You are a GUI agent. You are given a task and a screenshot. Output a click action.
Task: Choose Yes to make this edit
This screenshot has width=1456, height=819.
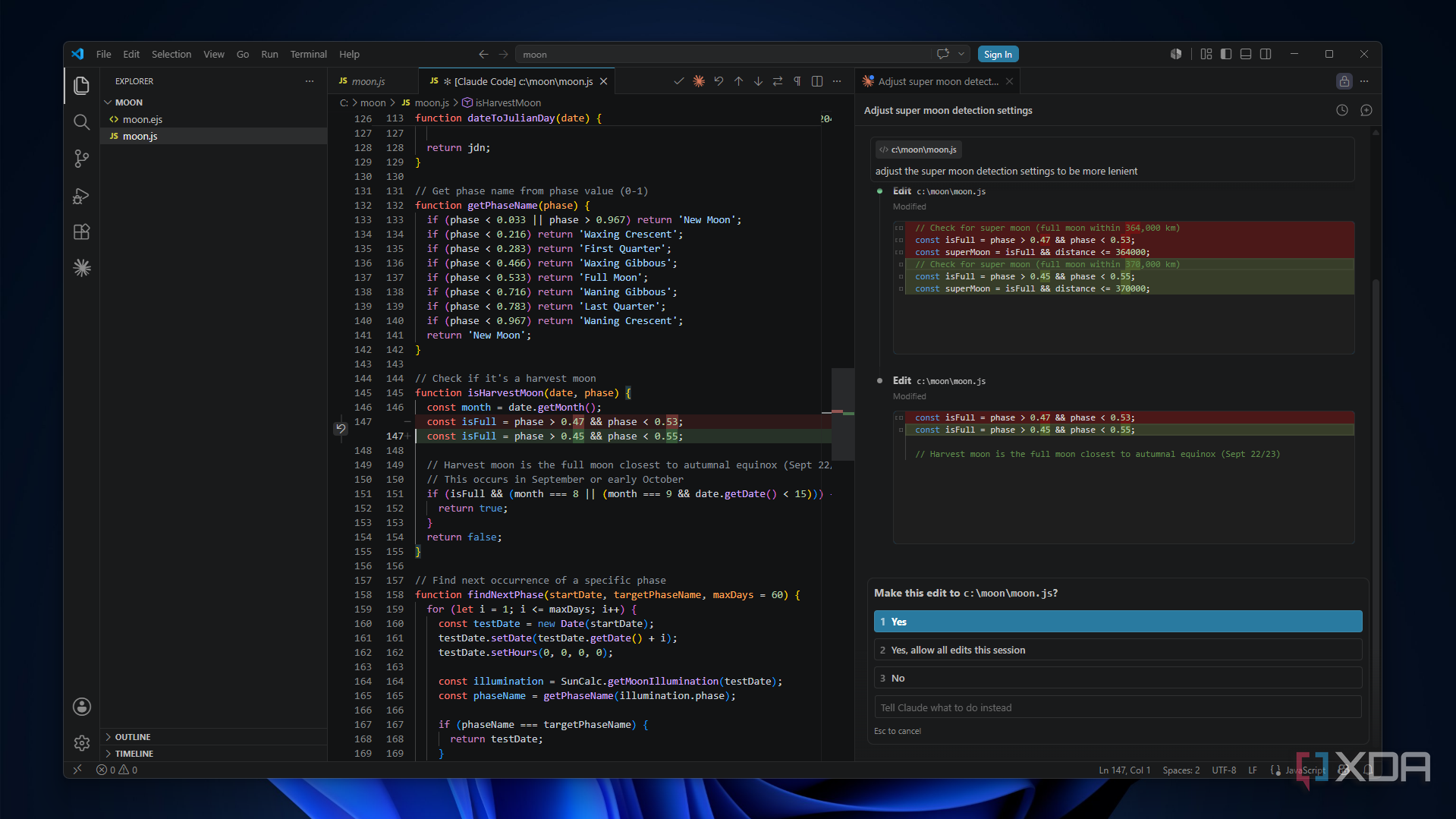1118,622
